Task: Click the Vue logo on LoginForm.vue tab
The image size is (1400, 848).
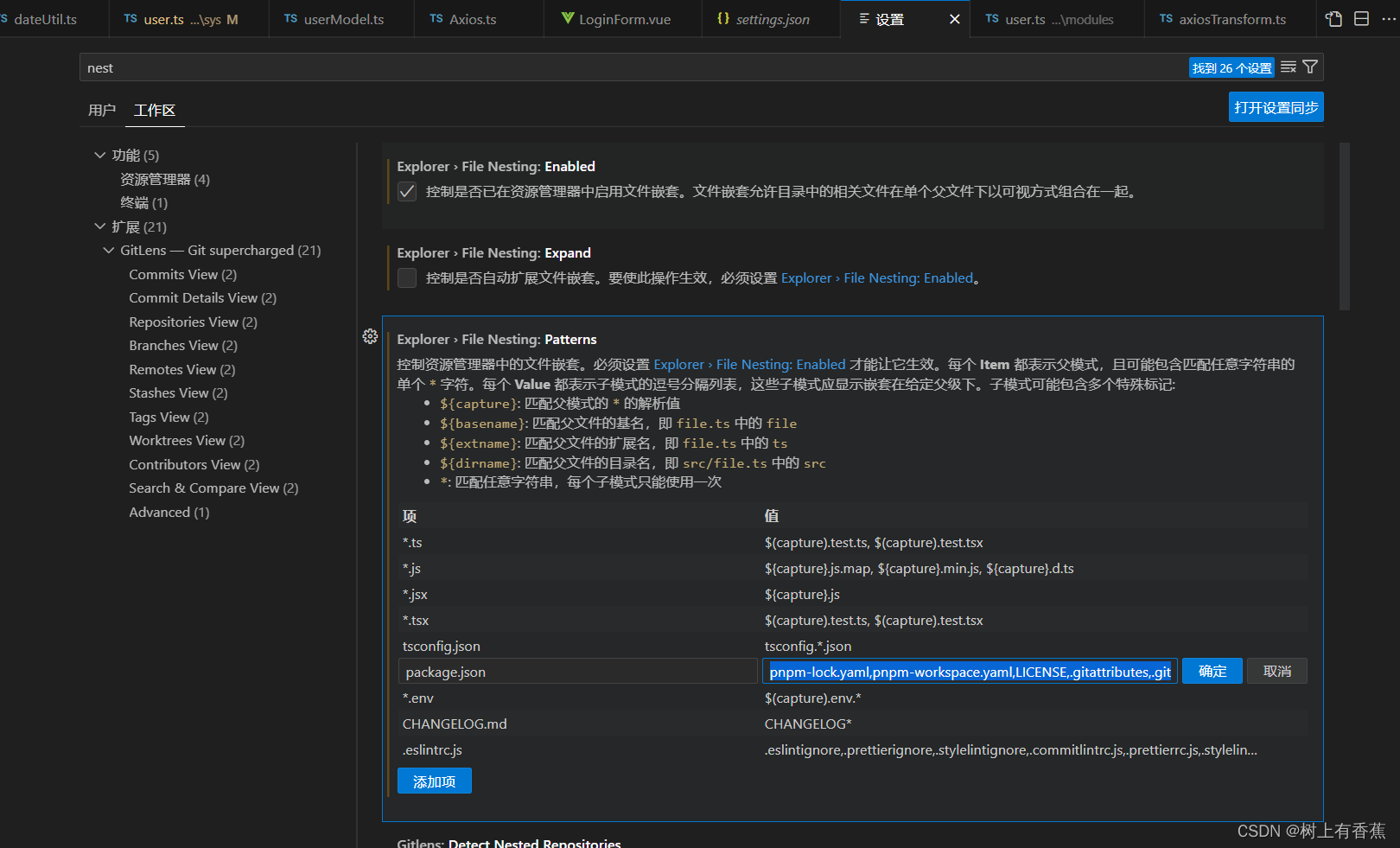Action: pos(568,17)
